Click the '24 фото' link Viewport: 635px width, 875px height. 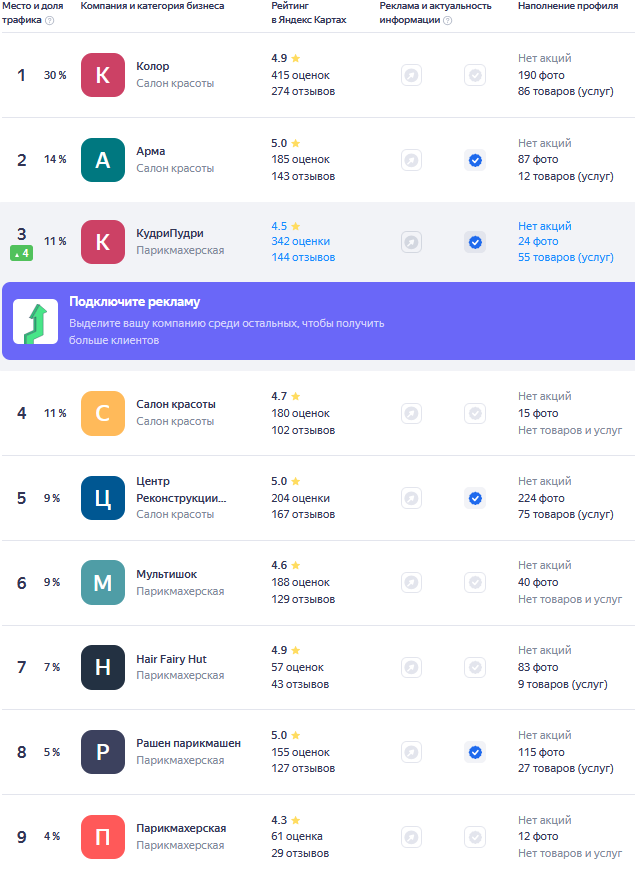click(x=538, y=242)
